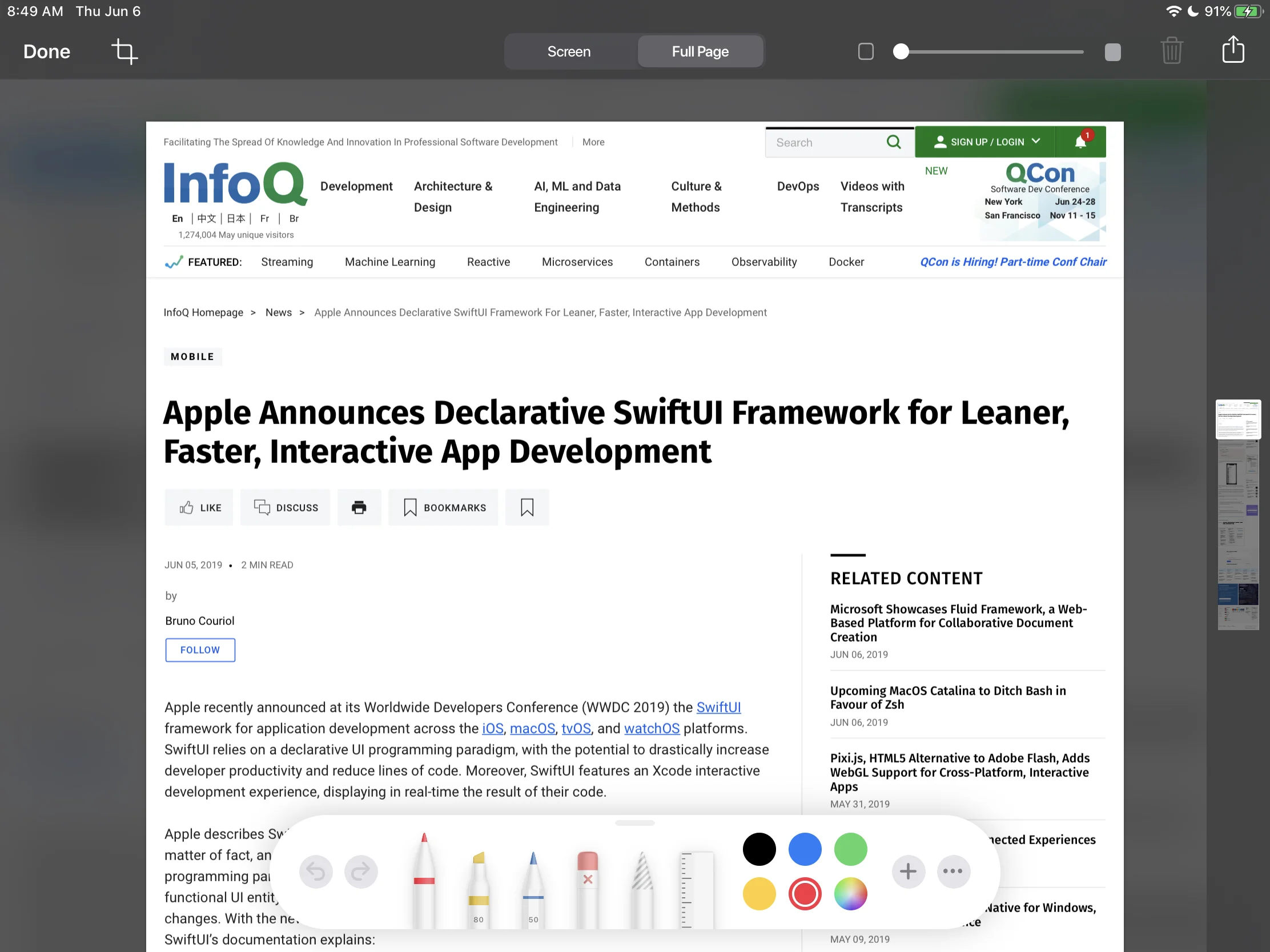Switch to Screen capture mode

[x=568, y=51]
